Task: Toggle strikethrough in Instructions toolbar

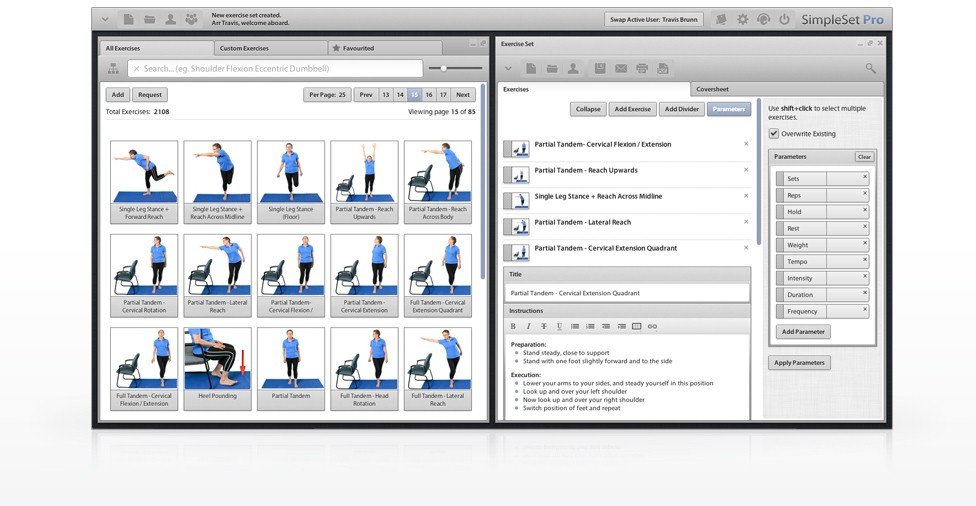Action: [544, 326]
